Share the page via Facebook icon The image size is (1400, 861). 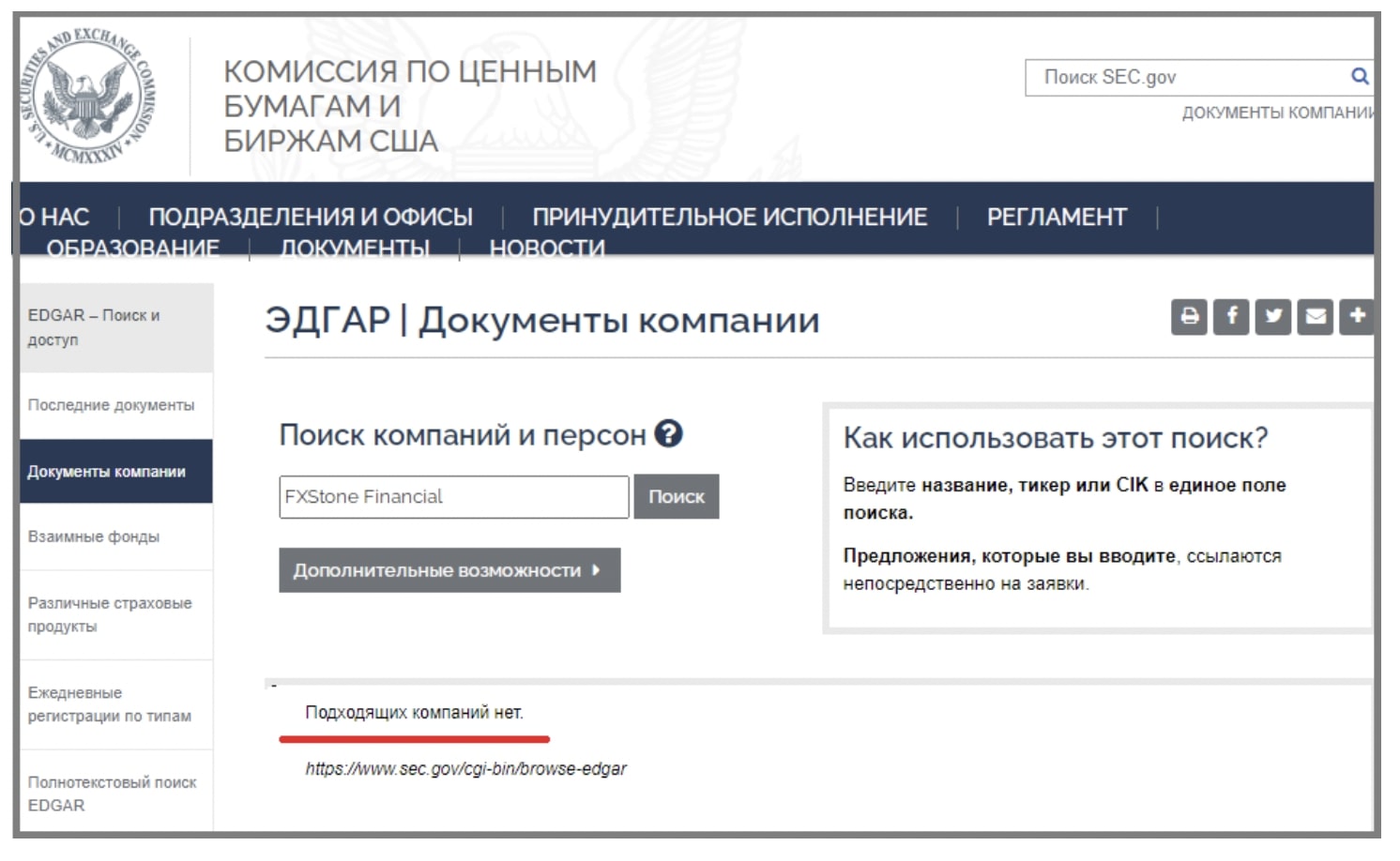pos(1231,316)
